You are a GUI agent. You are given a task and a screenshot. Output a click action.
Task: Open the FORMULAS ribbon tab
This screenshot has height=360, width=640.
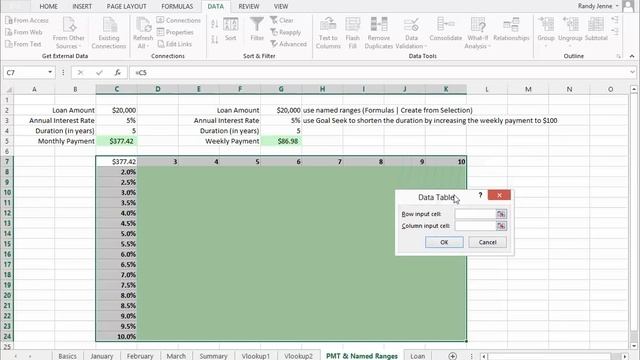click(x=177, y=7)
